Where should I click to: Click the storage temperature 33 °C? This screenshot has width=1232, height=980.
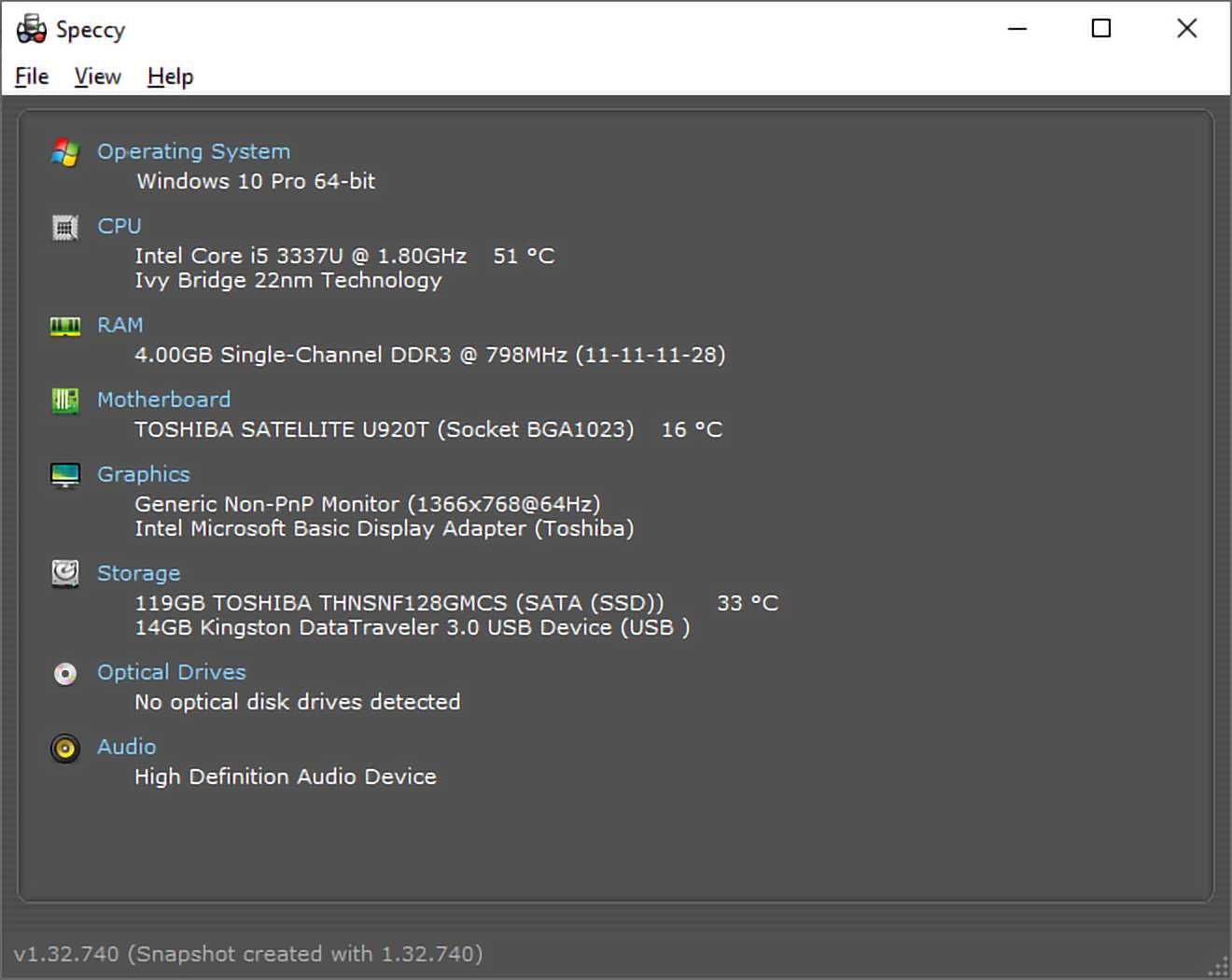748,603
